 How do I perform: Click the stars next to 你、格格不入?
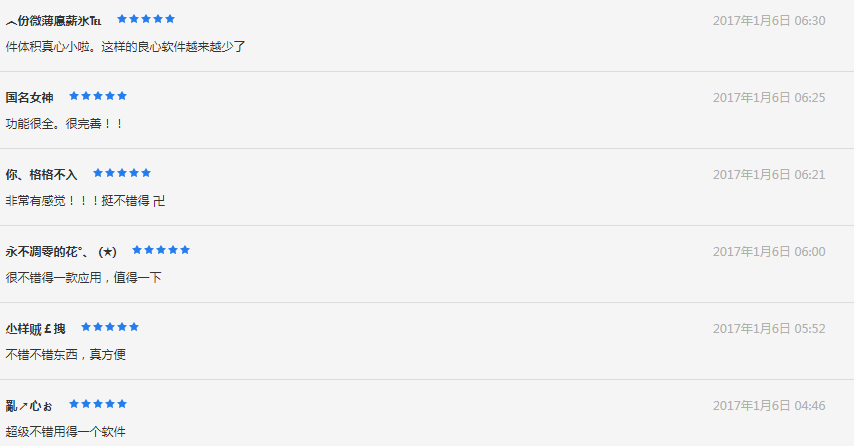coord(122,173)
